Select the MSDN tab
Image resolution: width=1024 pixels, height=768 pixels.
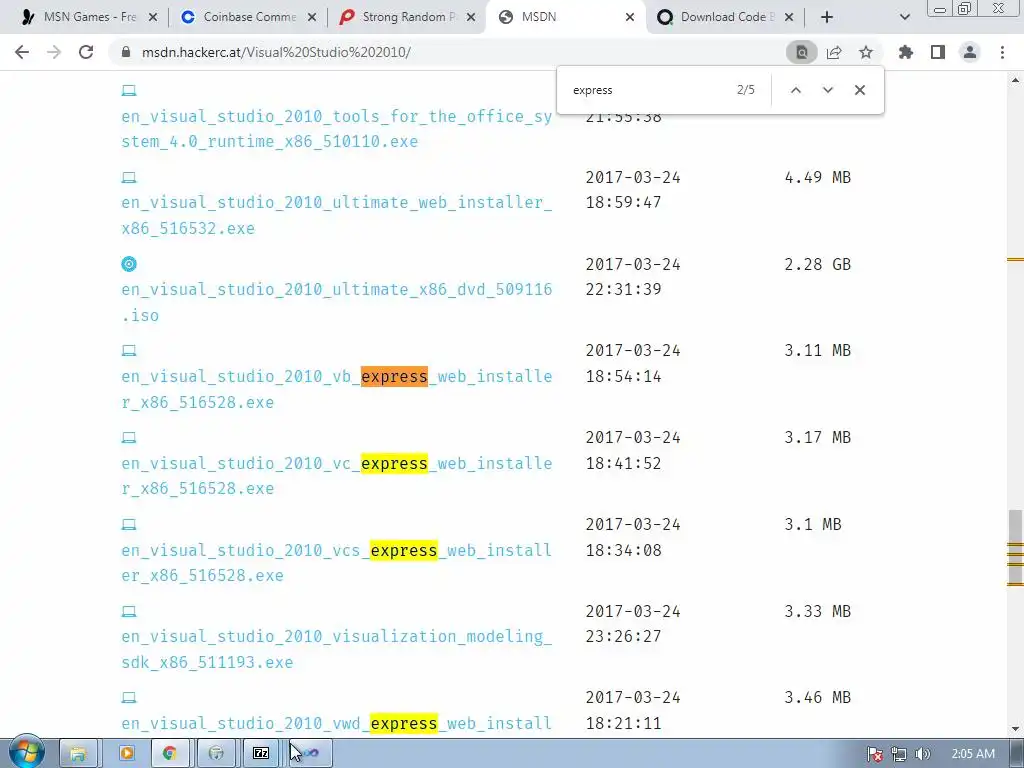pyautogui.click(x=565, y=17)
